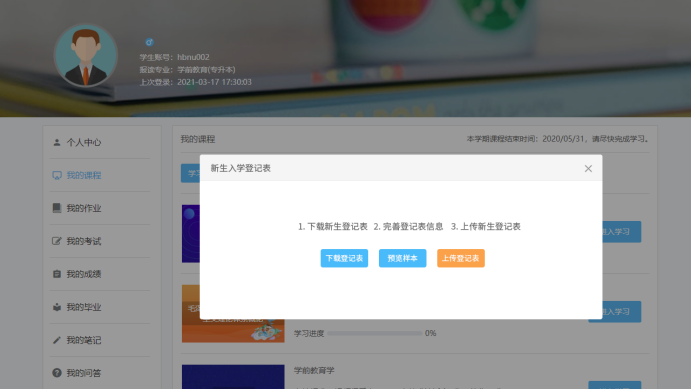The height and width of the screenshot is (389, 692).
Task: Open the 学前教育学 course thumbnail
Action: click(233, 377)
